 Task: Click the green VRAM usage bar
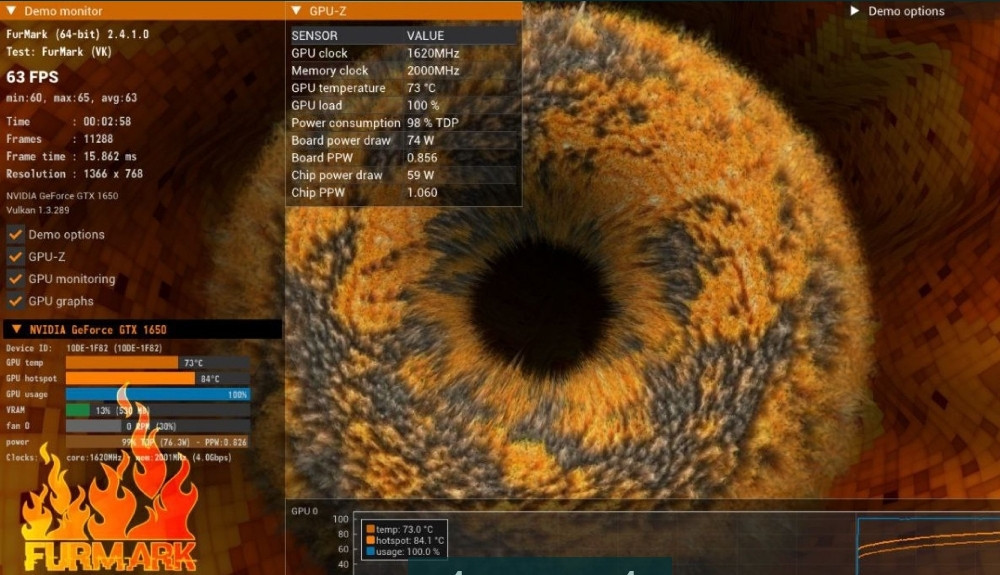[78, 410]
